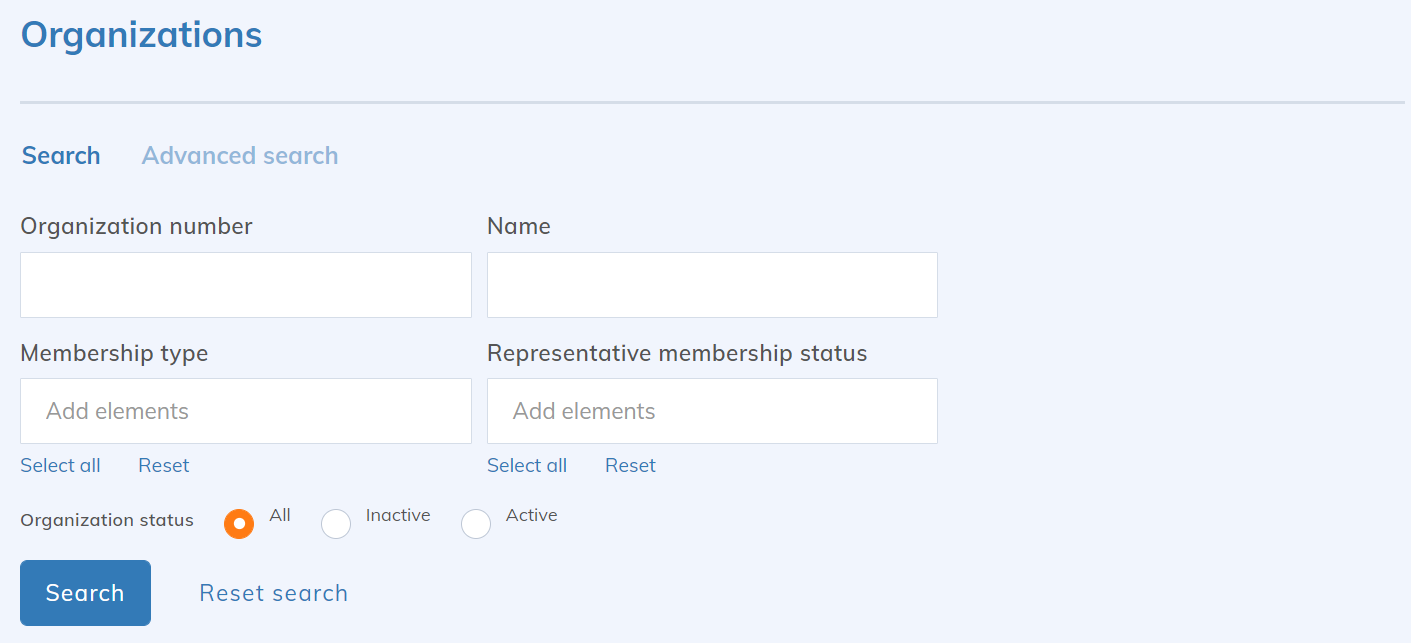Reset the Representative membership status selection
The image size is (1411, 643).
click(x=630, y=466)
